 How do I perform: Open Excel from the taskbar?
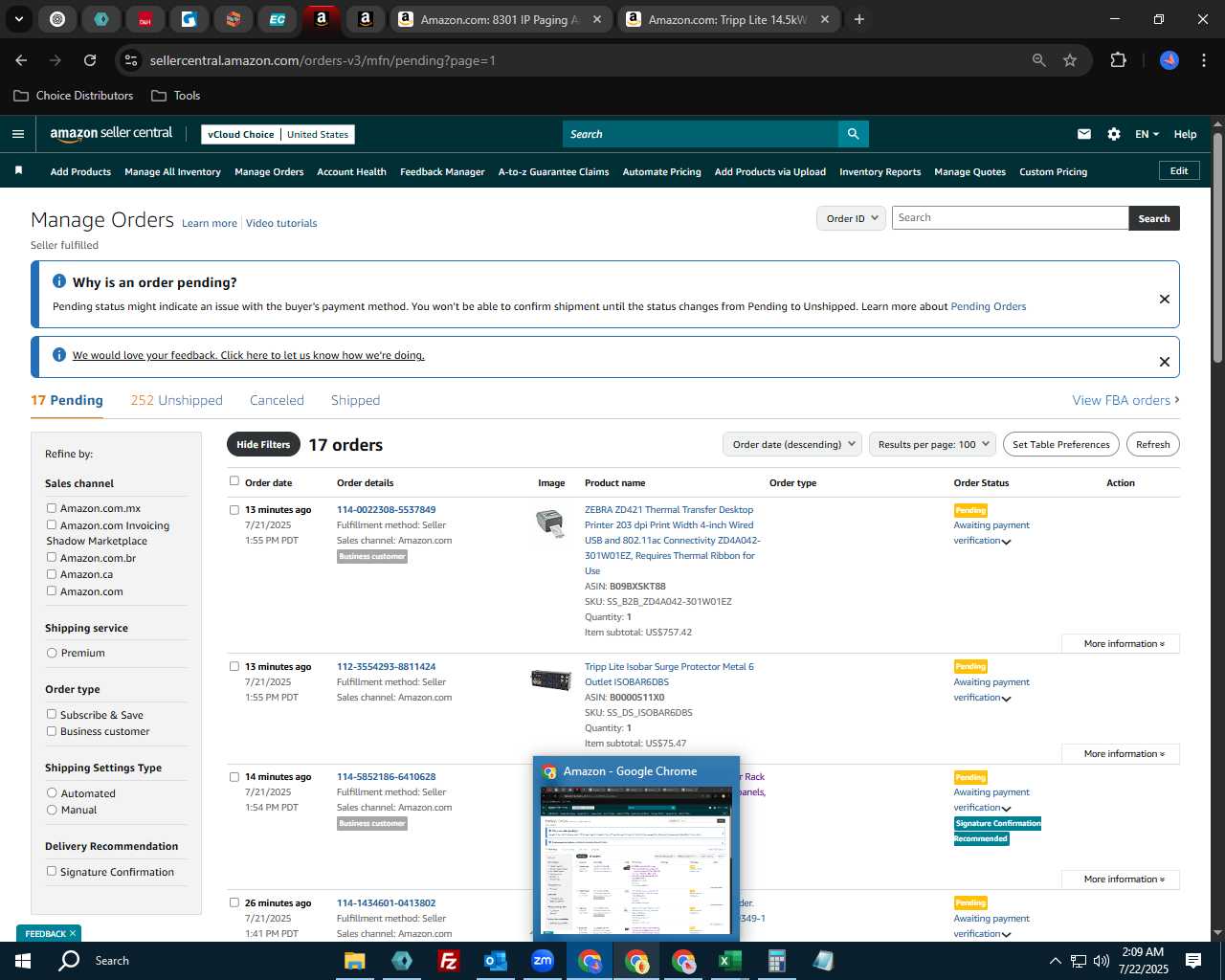click(x=729, y=961)
